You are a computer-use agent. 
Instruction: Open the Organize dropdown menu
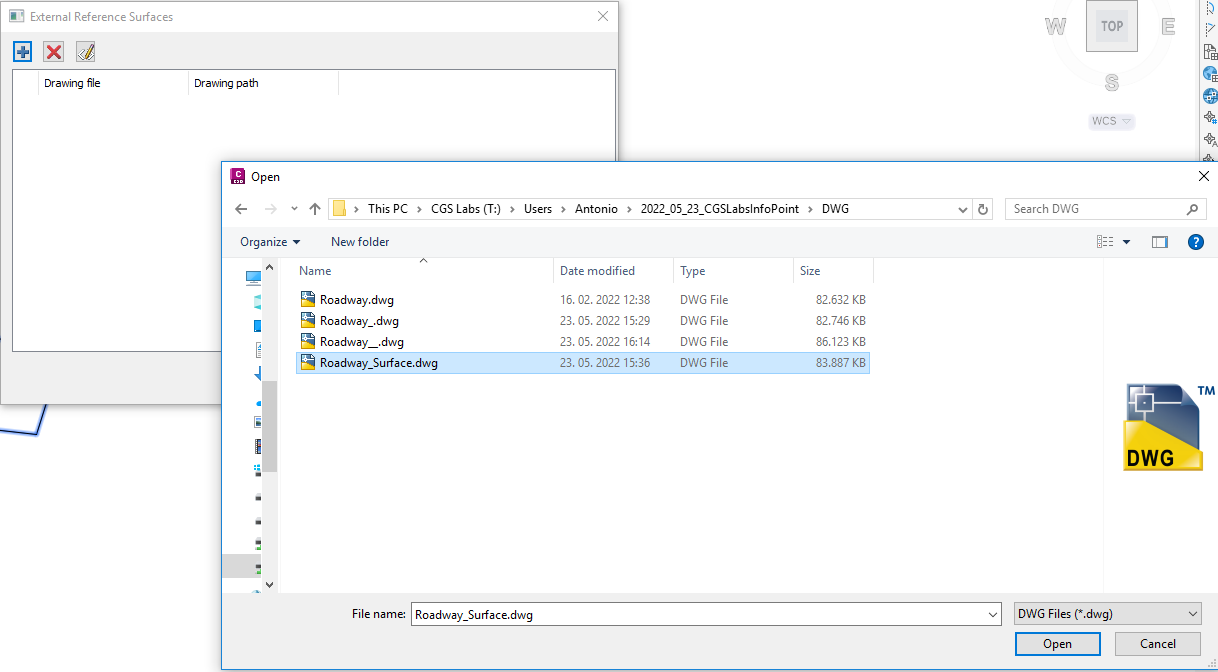[270, 242]
